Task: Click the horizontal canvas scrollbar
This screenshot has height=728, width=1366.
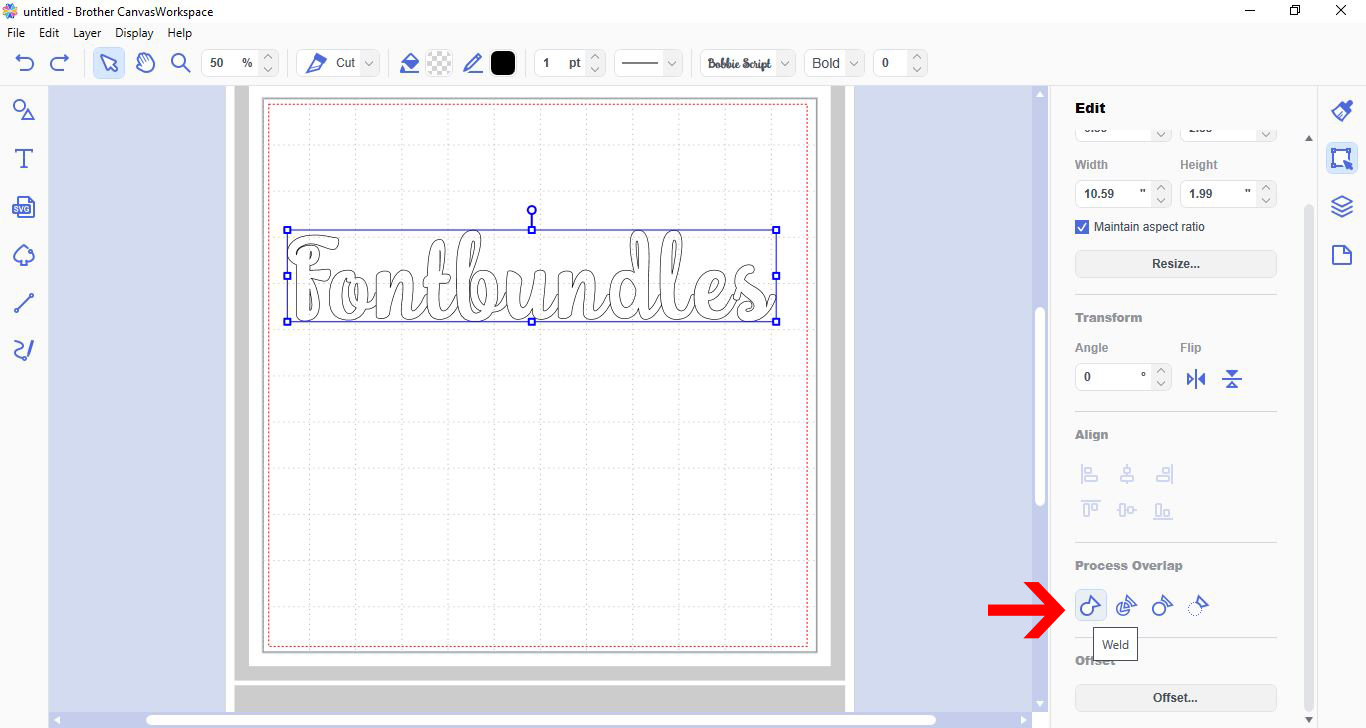Action: point(540,720)
